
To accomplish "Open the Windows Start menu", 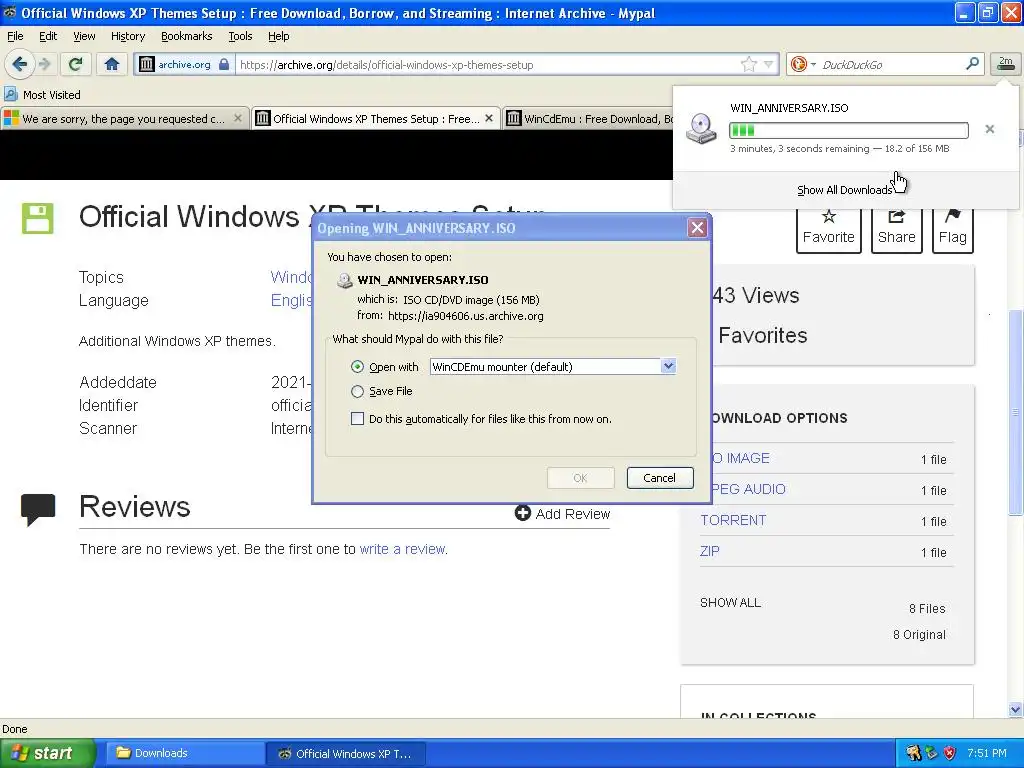I will [x=47, y=753].
